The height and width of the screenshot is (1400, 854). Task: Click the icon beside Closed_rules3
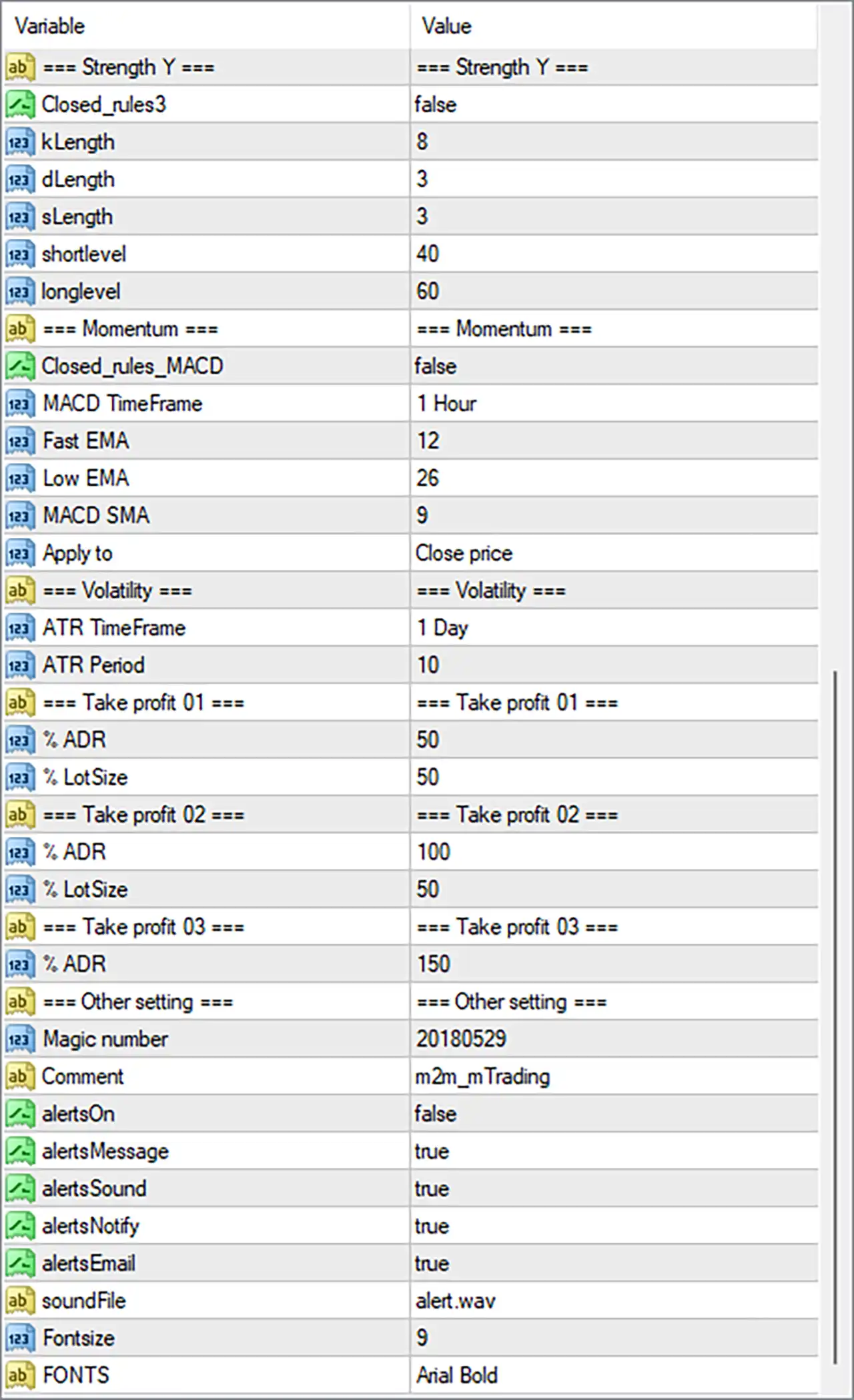pyautogui.click(x=20, y=105)
